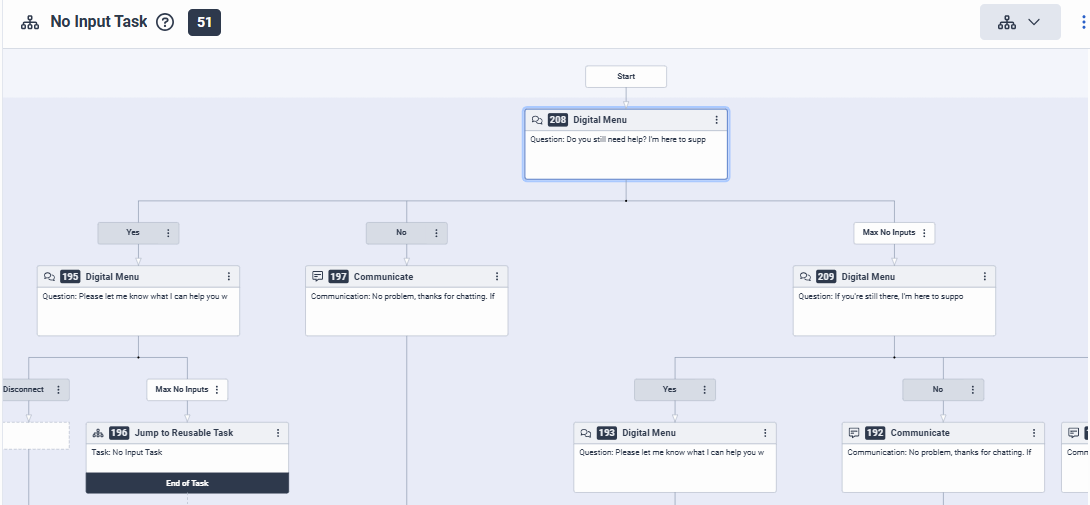1090x505 pixels.
Task: Open the task view dropdown in header
Action: tap(1020, 22)
